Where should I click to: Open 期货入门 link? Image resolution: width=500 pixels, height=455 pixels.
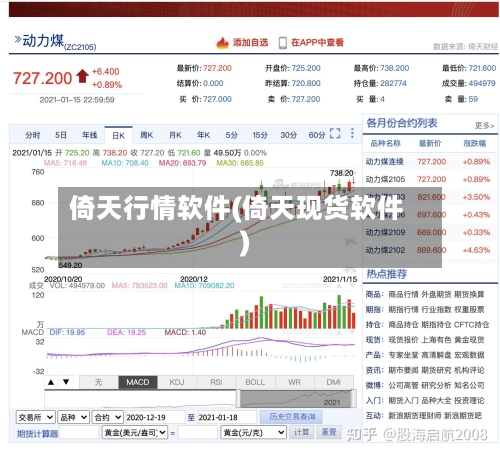click(x=403, y=400)
